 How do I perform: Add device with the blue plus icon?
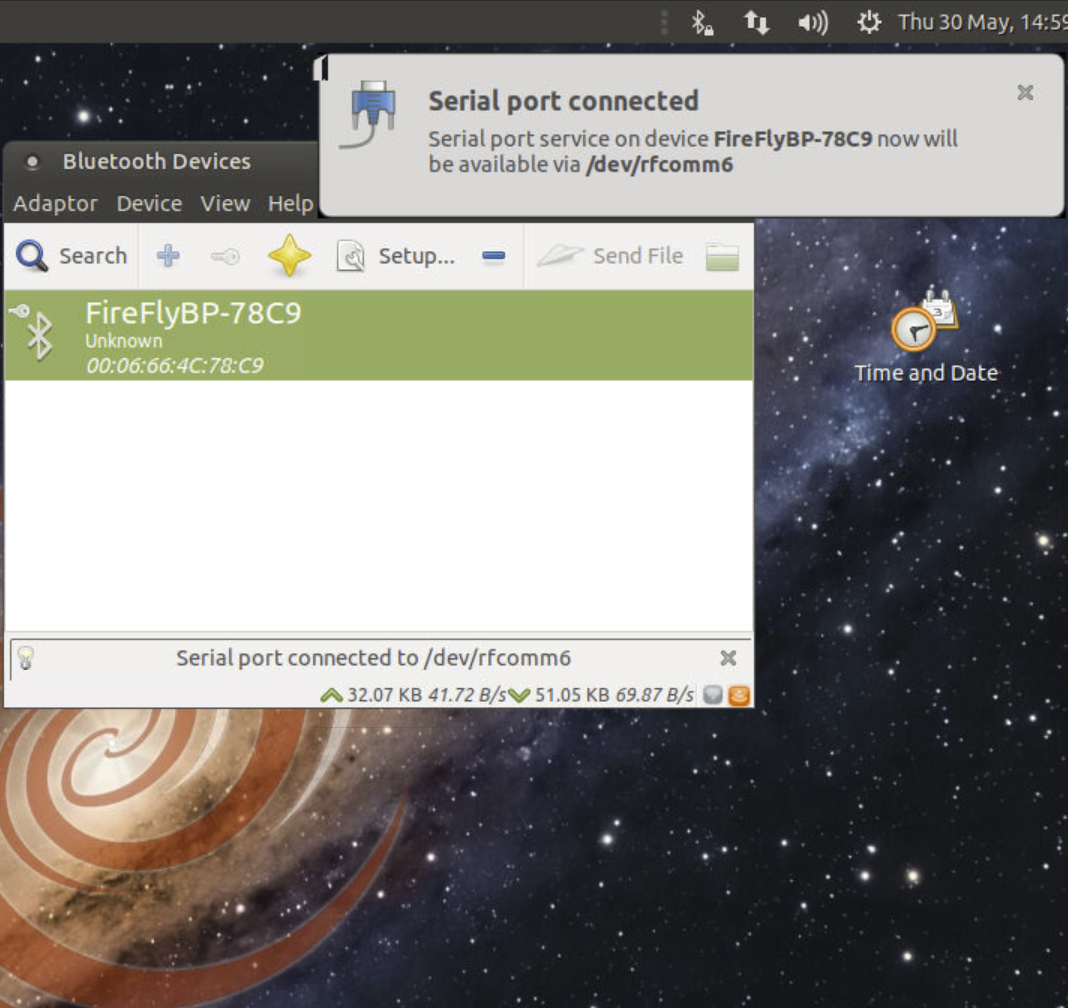(168, 256)
